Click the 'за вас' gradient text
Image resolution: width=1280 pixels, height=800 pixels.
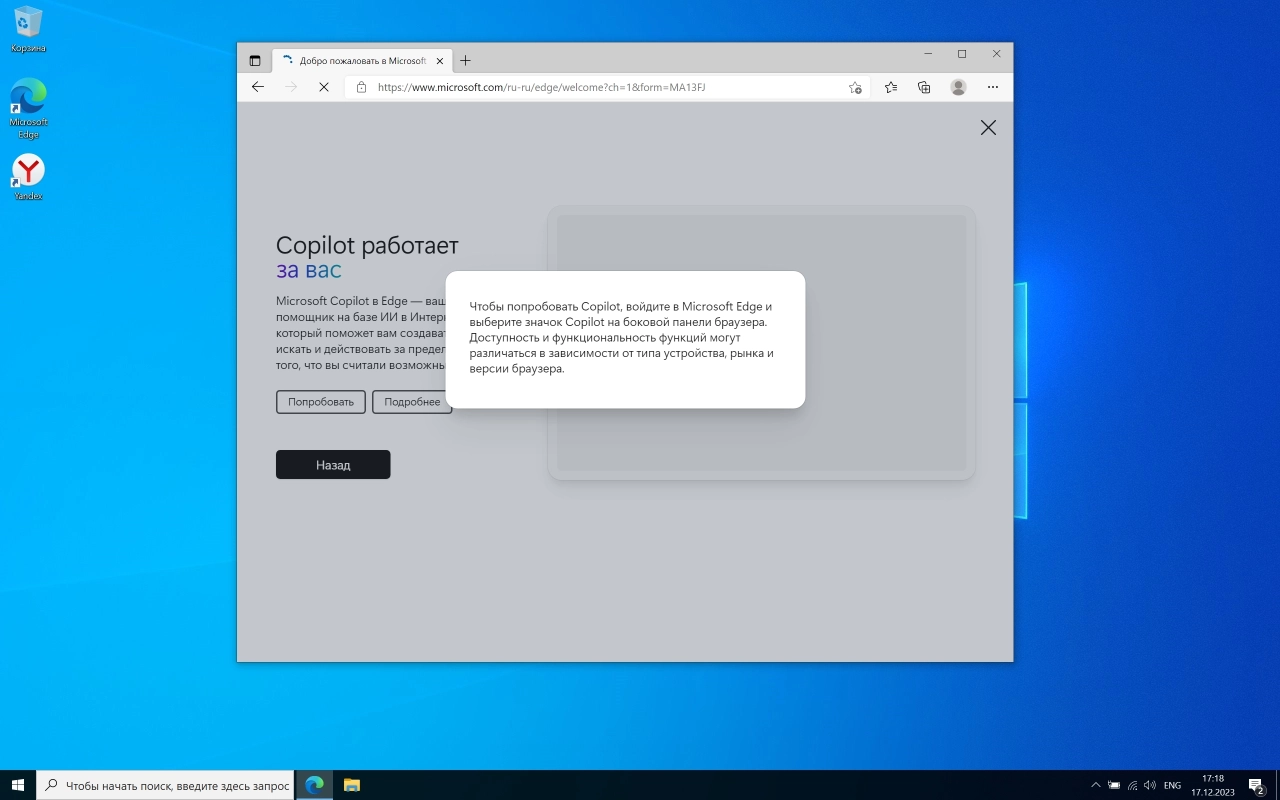pyautogui.click(x=309, y=270)
